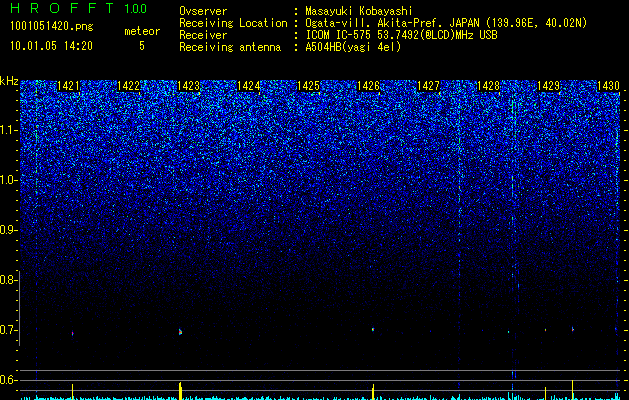Click time marker 1424
This screenshot has height=400, width=629.
click(x=248, y=86)
